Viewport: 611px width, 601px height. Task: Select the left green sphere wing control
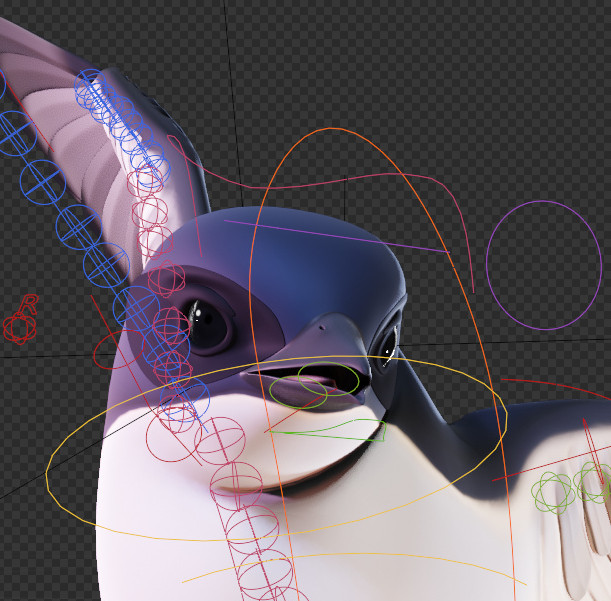pos(553,492)
